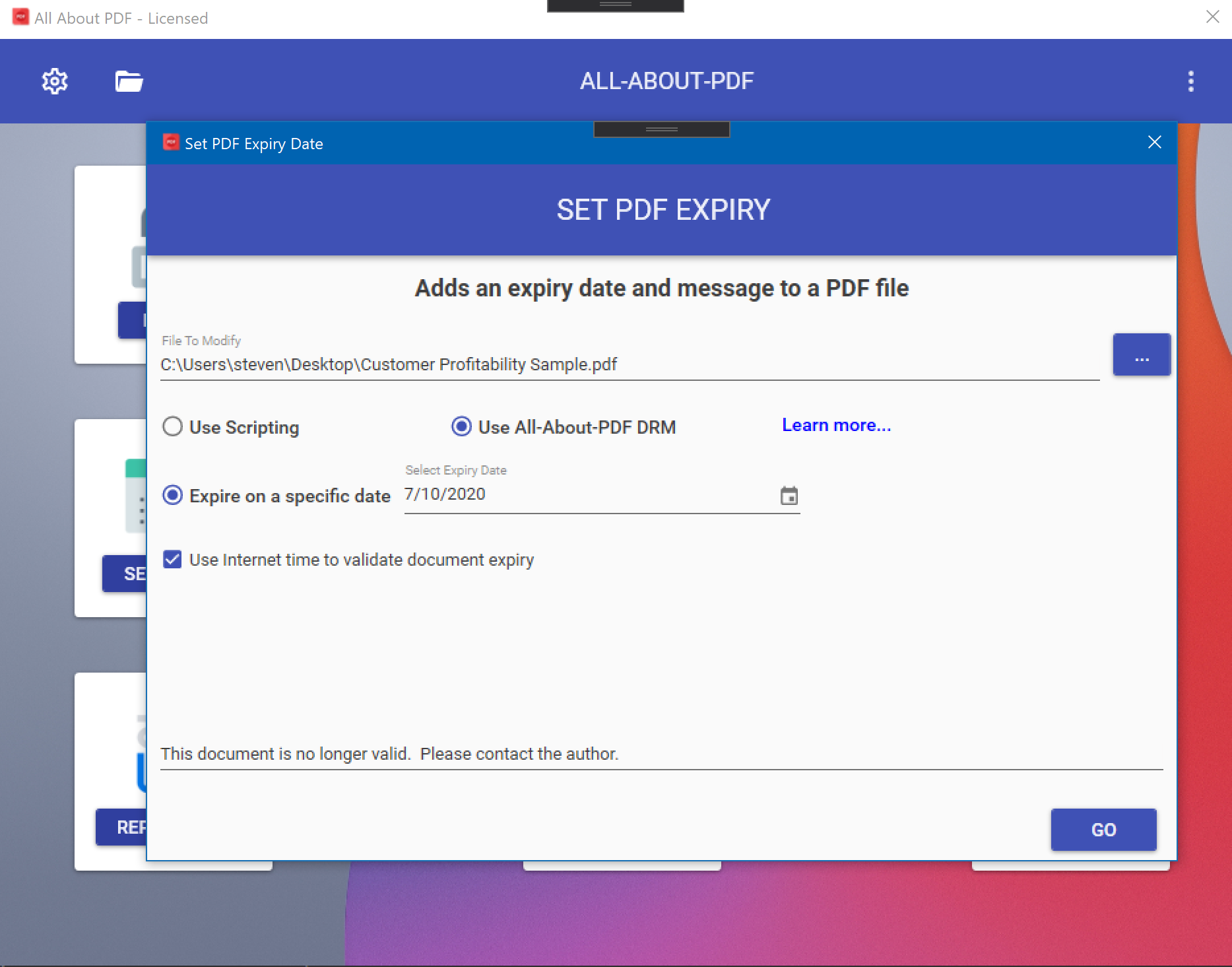The width and height of the screenshot is (1232, 967).
Task: Close the Set PDF Expiry Date dialog
Action: click(x=1154, y=143)
